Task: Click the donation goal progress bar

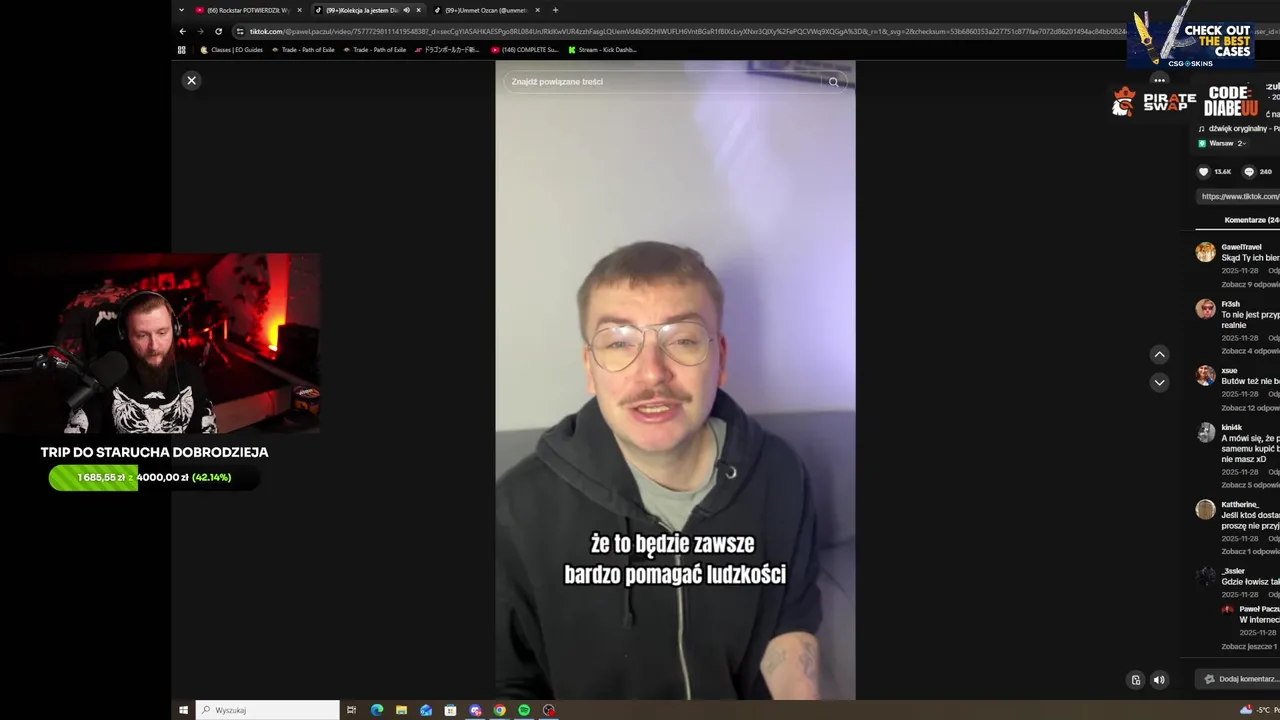Action: tap(154, 477)
